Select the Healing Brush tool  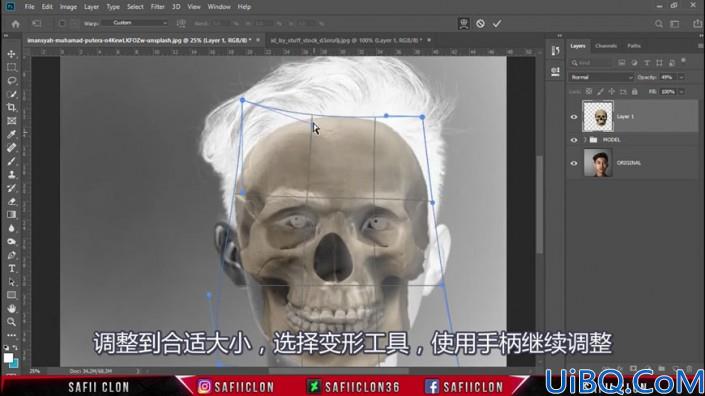click(12, 148)
